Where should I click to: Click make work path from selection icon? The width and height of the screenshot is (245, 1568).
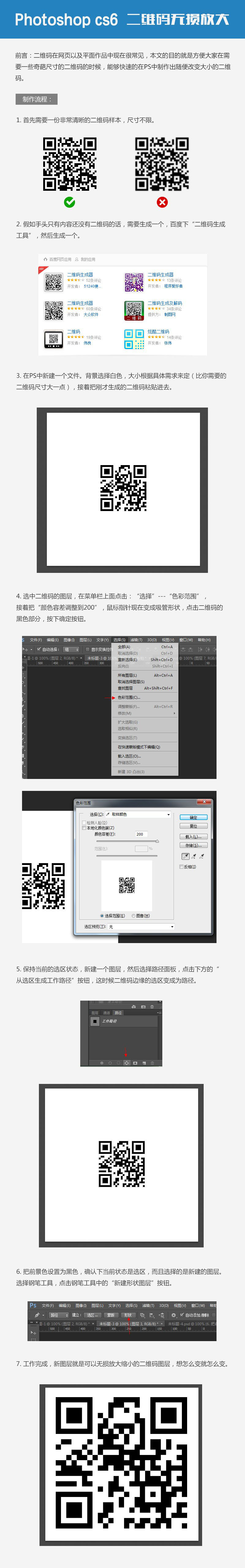pos(126,1063)
